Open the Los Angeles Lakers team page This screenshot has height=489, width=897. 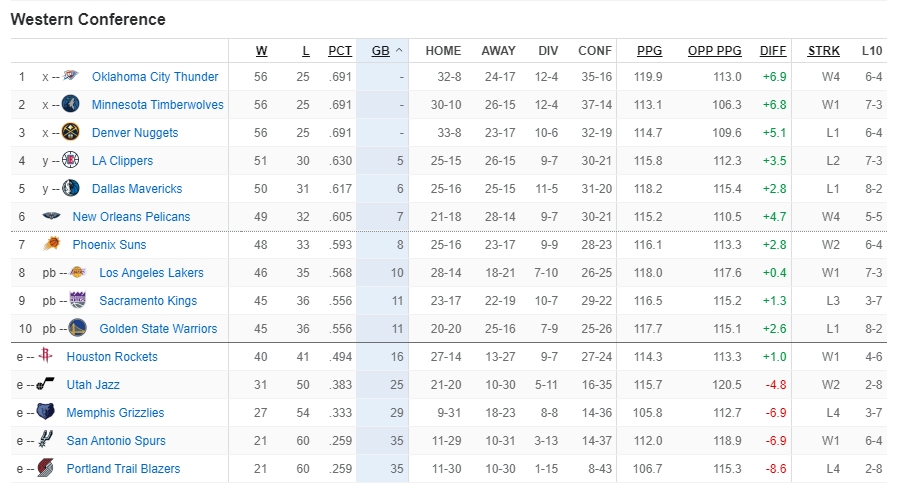[x=152, y=273]
